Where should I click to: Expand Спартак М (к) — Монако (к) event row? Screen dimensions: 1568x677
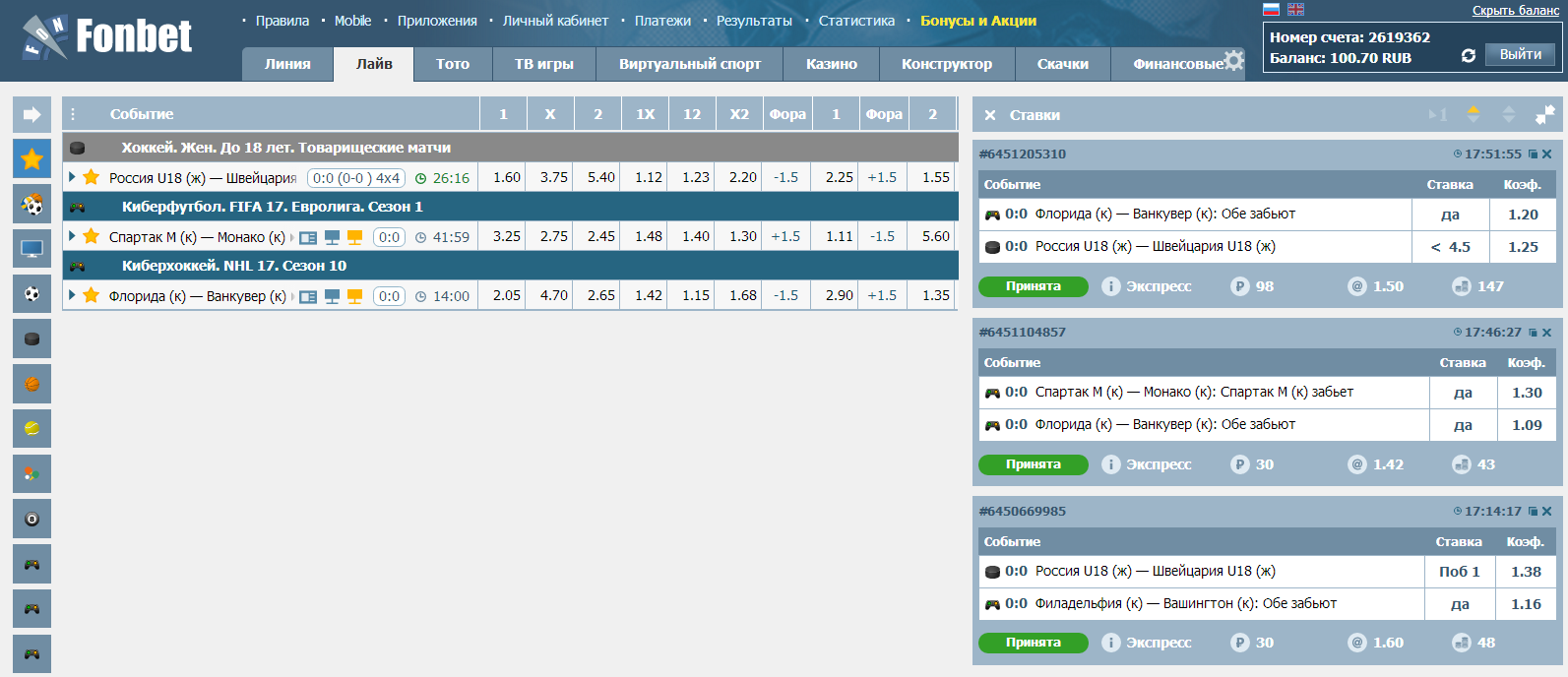(x=72, y=236)
